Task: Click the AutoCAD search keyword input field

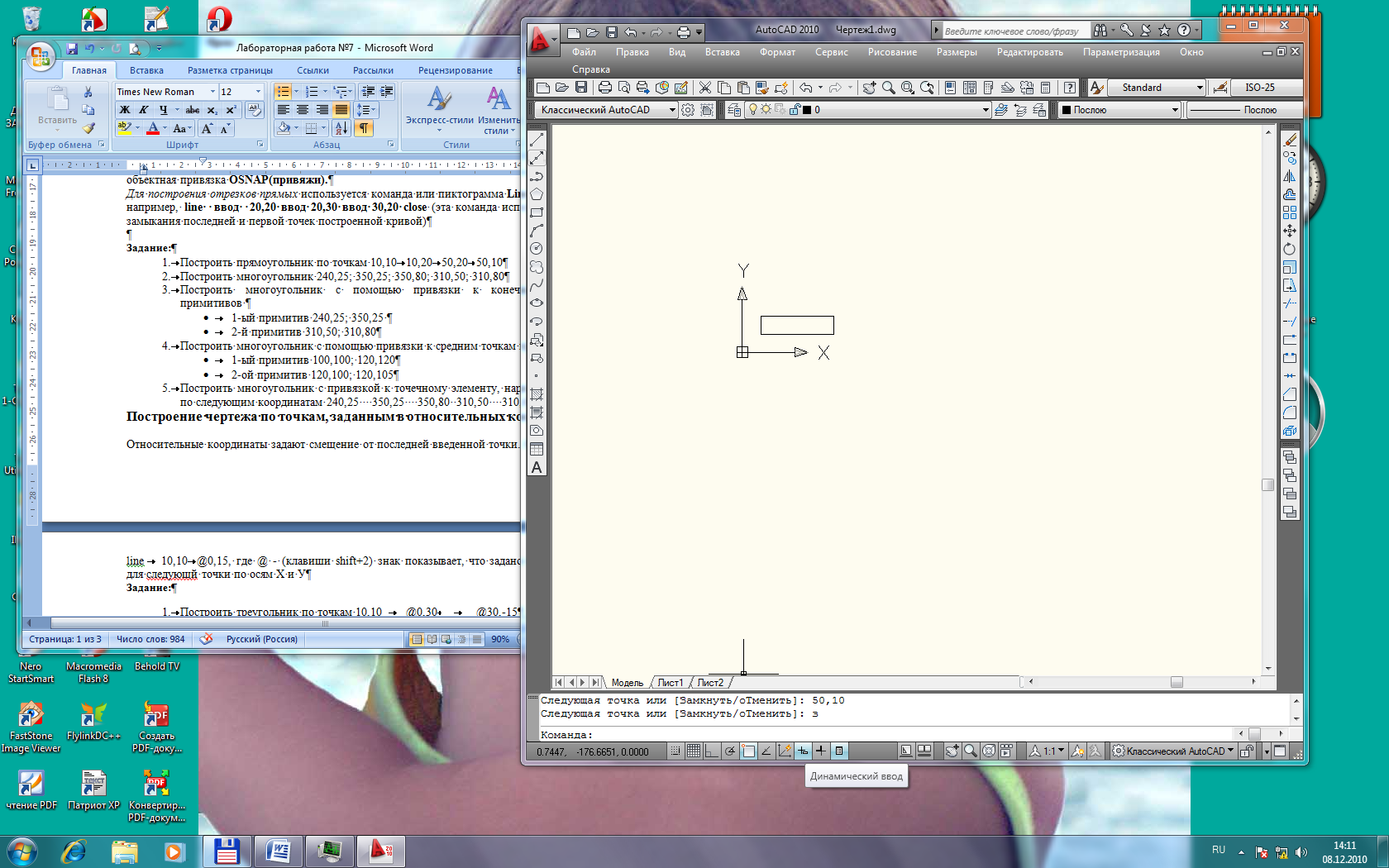Action: [x=1015, y=31]
